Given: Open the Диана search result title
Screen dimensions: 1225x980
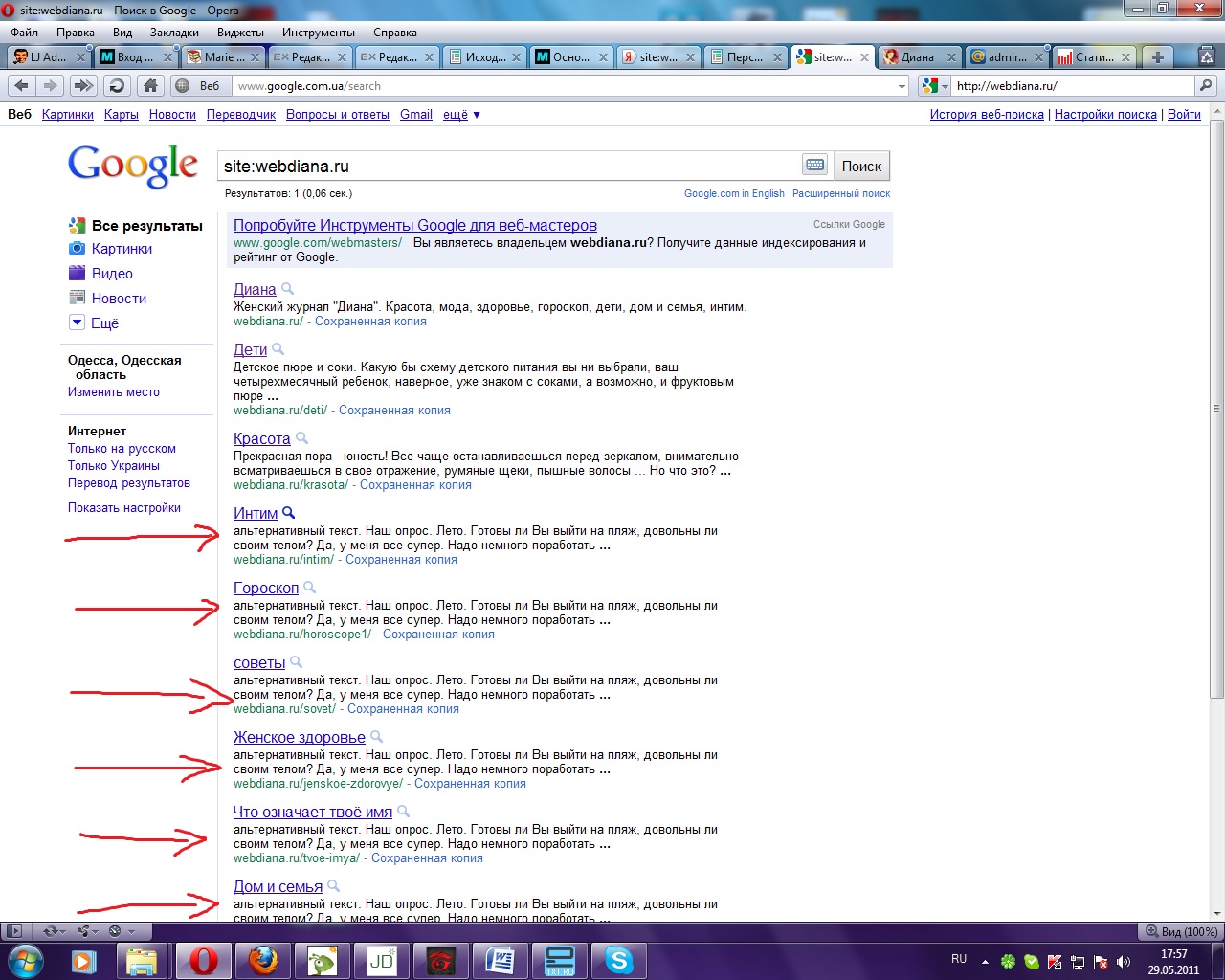Looking at the screenshot, I should 255,289.
